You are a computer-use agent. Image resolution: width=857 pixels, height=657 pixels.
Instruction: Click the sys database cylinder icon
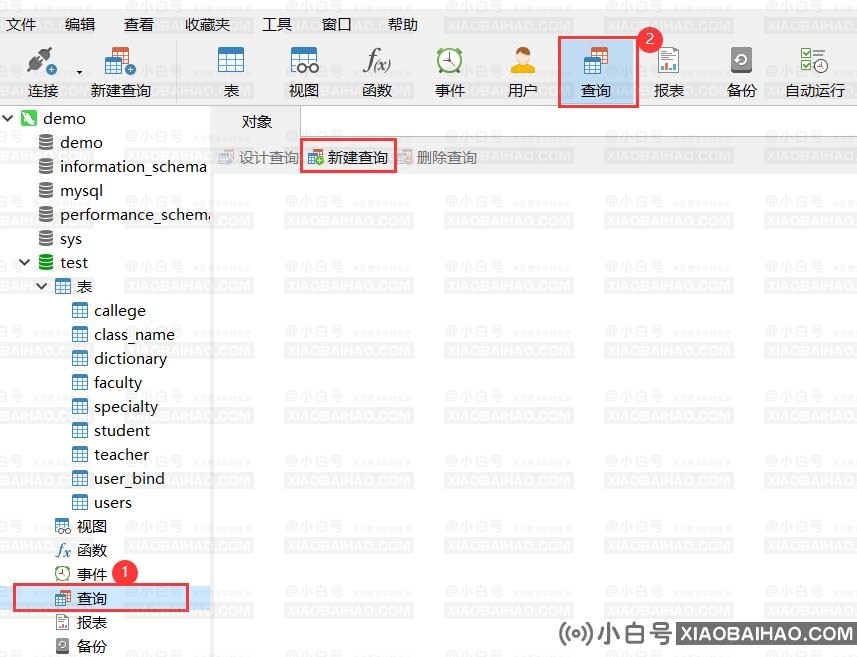click(46, 238)
